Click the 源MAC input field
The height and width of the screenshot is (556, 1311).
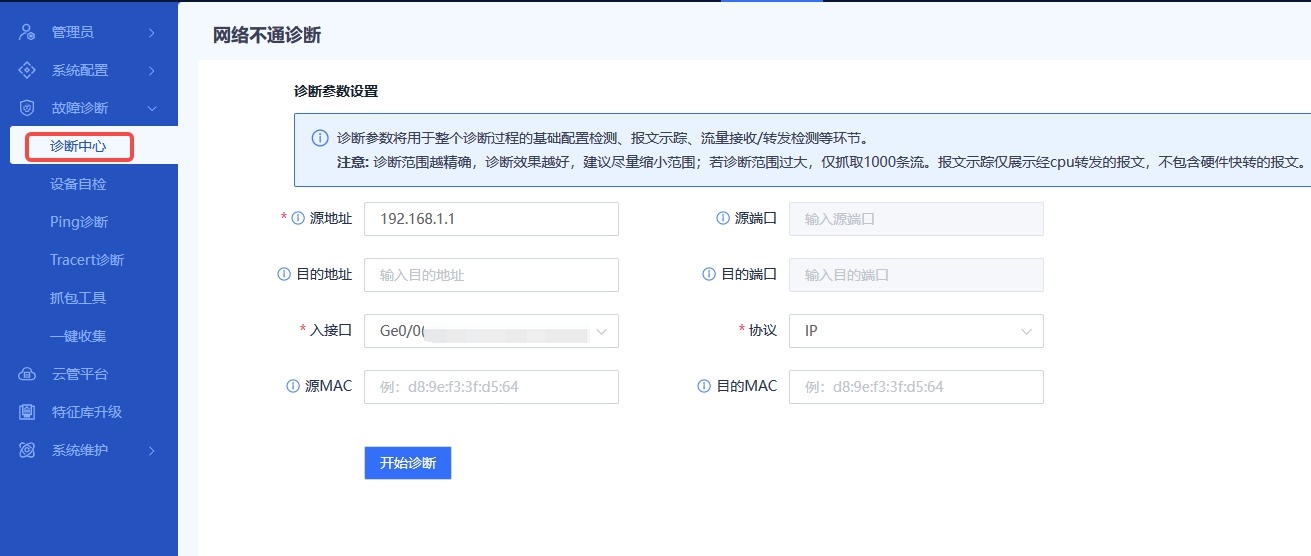(x=491, y=387)
